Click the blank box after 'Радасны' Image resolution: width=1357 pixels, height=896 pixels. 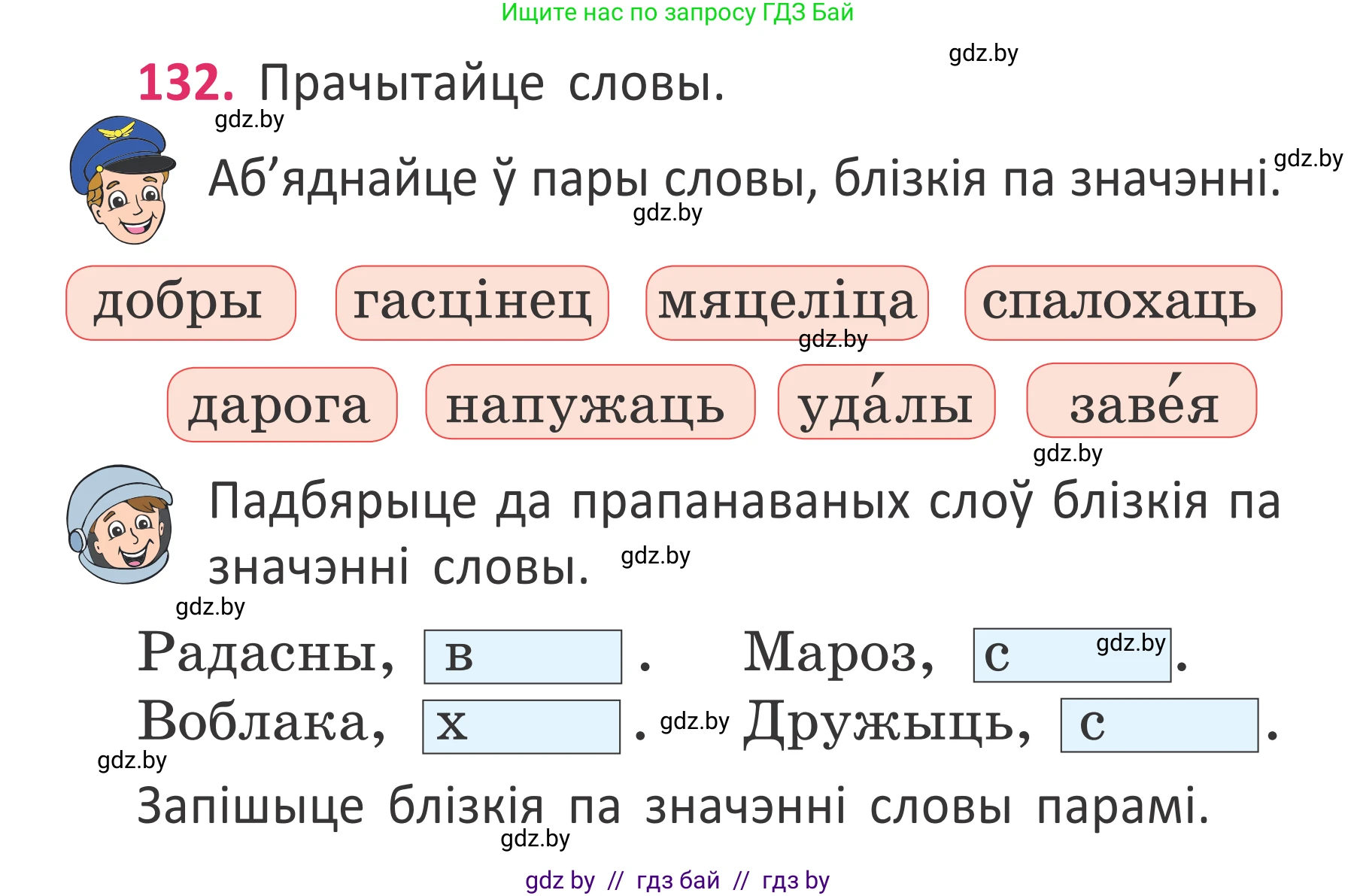[523, 657]
